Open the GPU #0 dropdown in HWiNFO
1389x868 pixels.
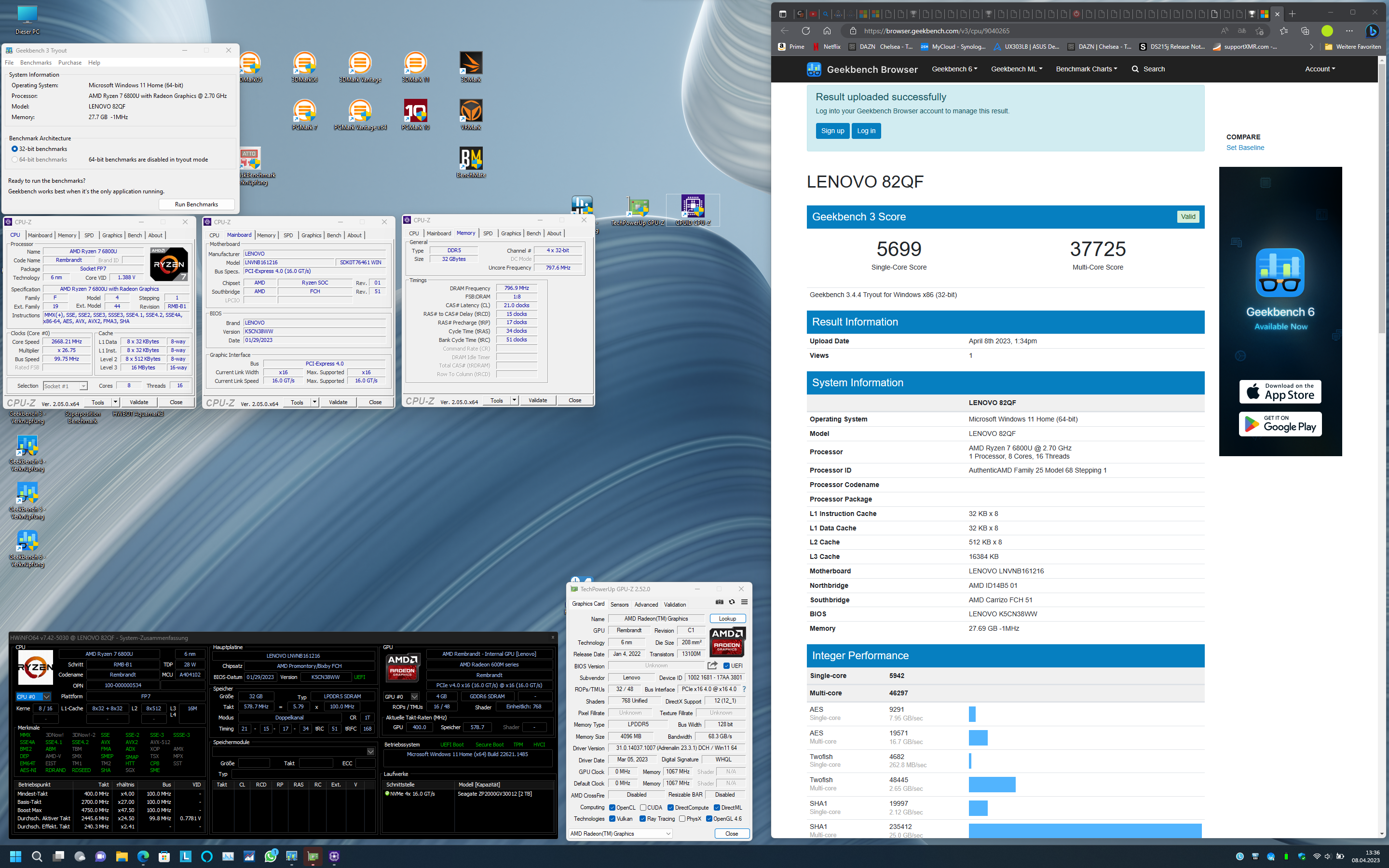tap(401, 696)
